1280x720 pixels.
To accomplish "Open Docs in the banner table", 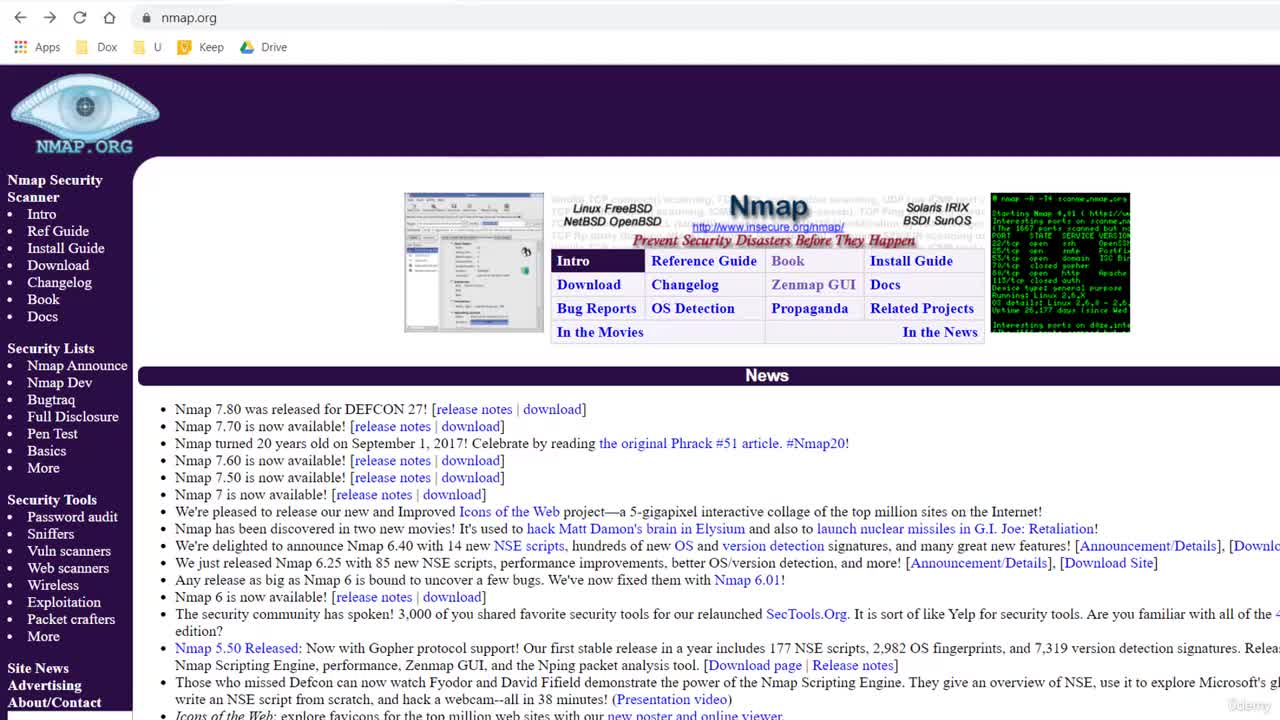I will [885, 285].
